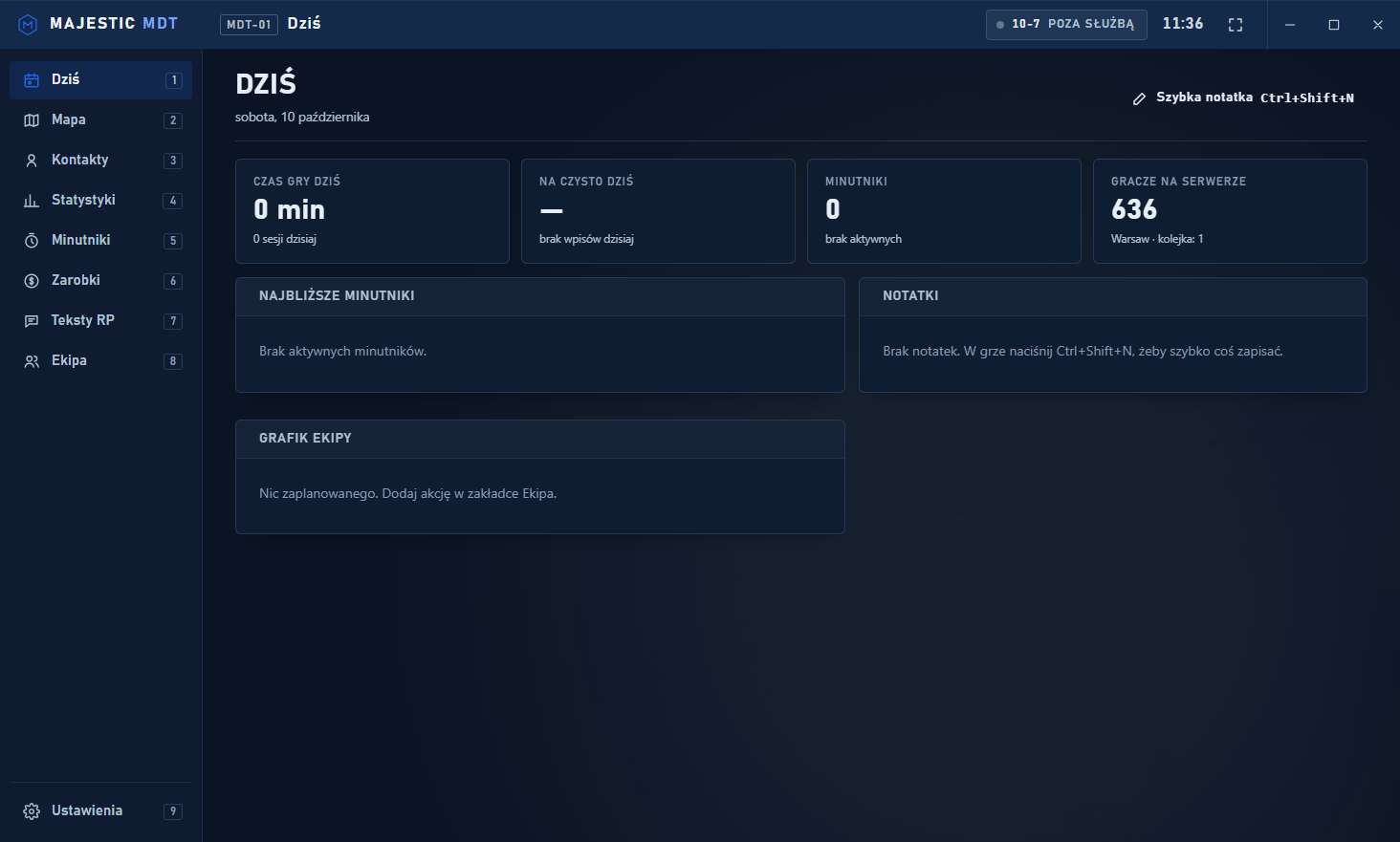The width and height of the screenshot is (1400, 842).
Task: Click the Majestic MDT logo icon
Action: click(28, 24)
